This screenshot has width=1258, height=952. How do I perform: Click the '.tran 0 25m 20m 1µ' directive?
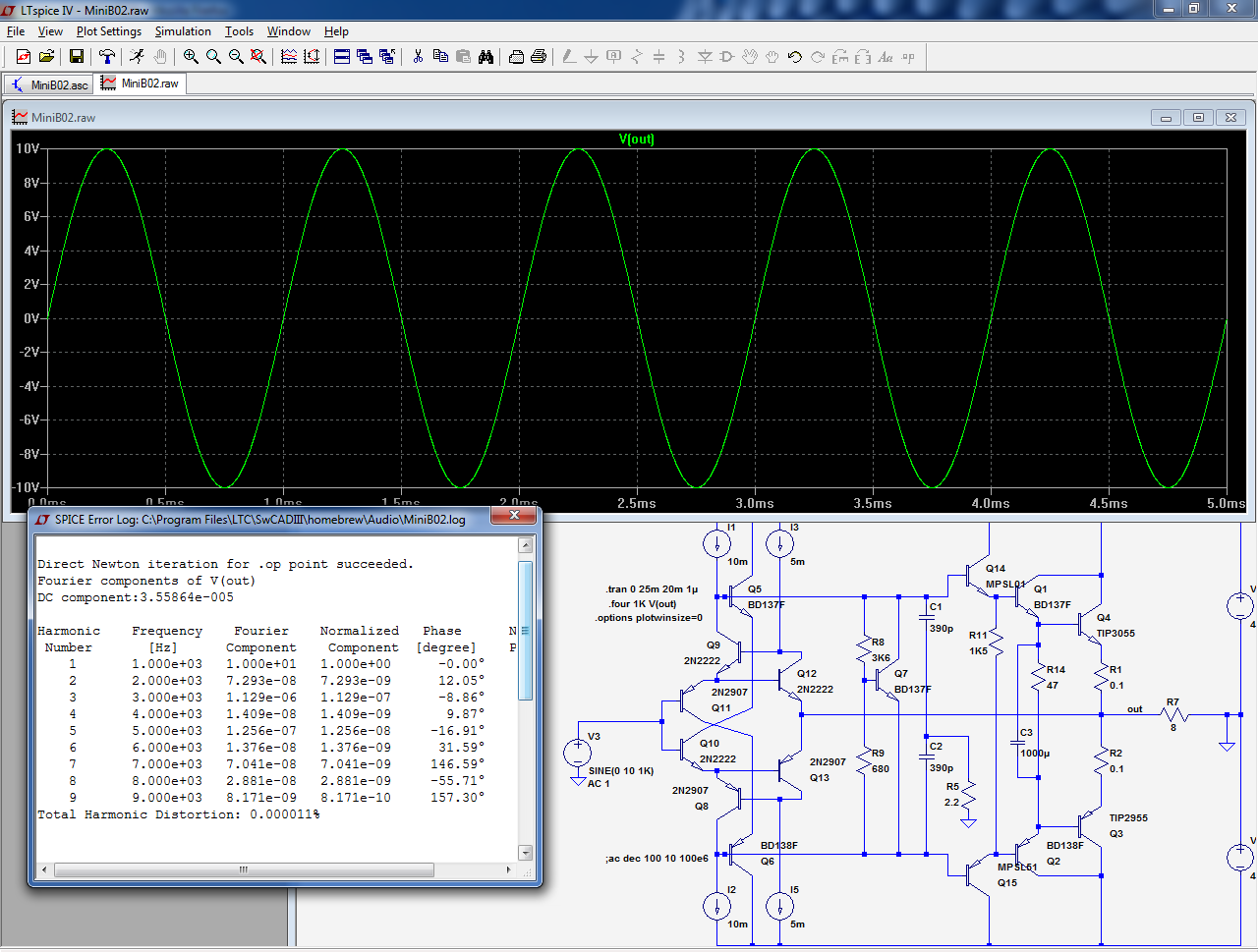tap(652, 589)
